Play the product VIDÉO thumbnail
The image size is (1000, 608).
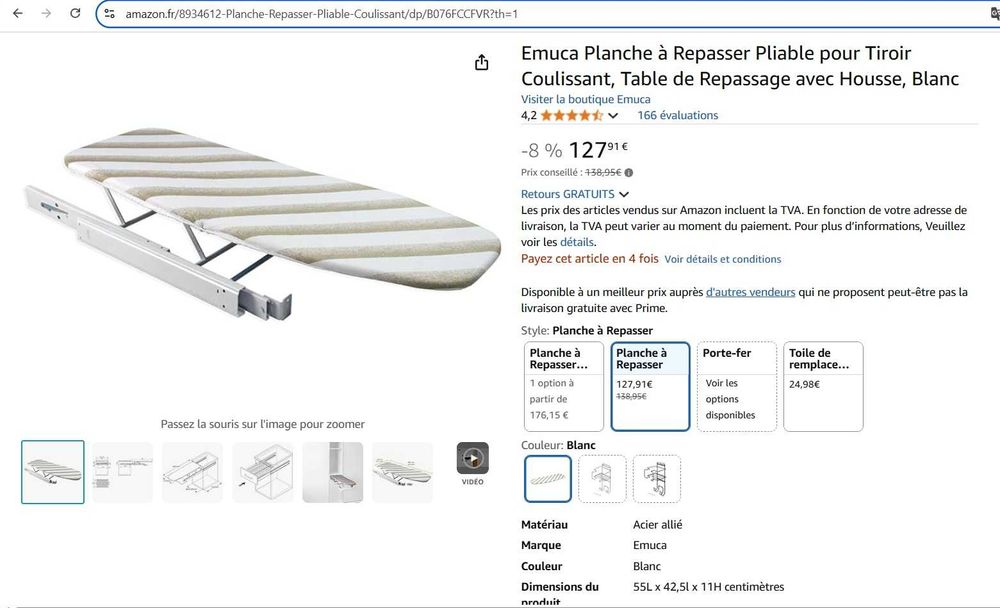coord(473,459)
